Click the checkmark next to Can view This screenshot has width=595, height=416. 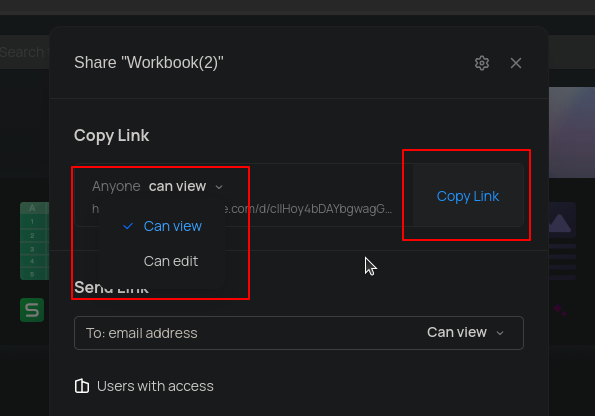click(x=128, y=226)
